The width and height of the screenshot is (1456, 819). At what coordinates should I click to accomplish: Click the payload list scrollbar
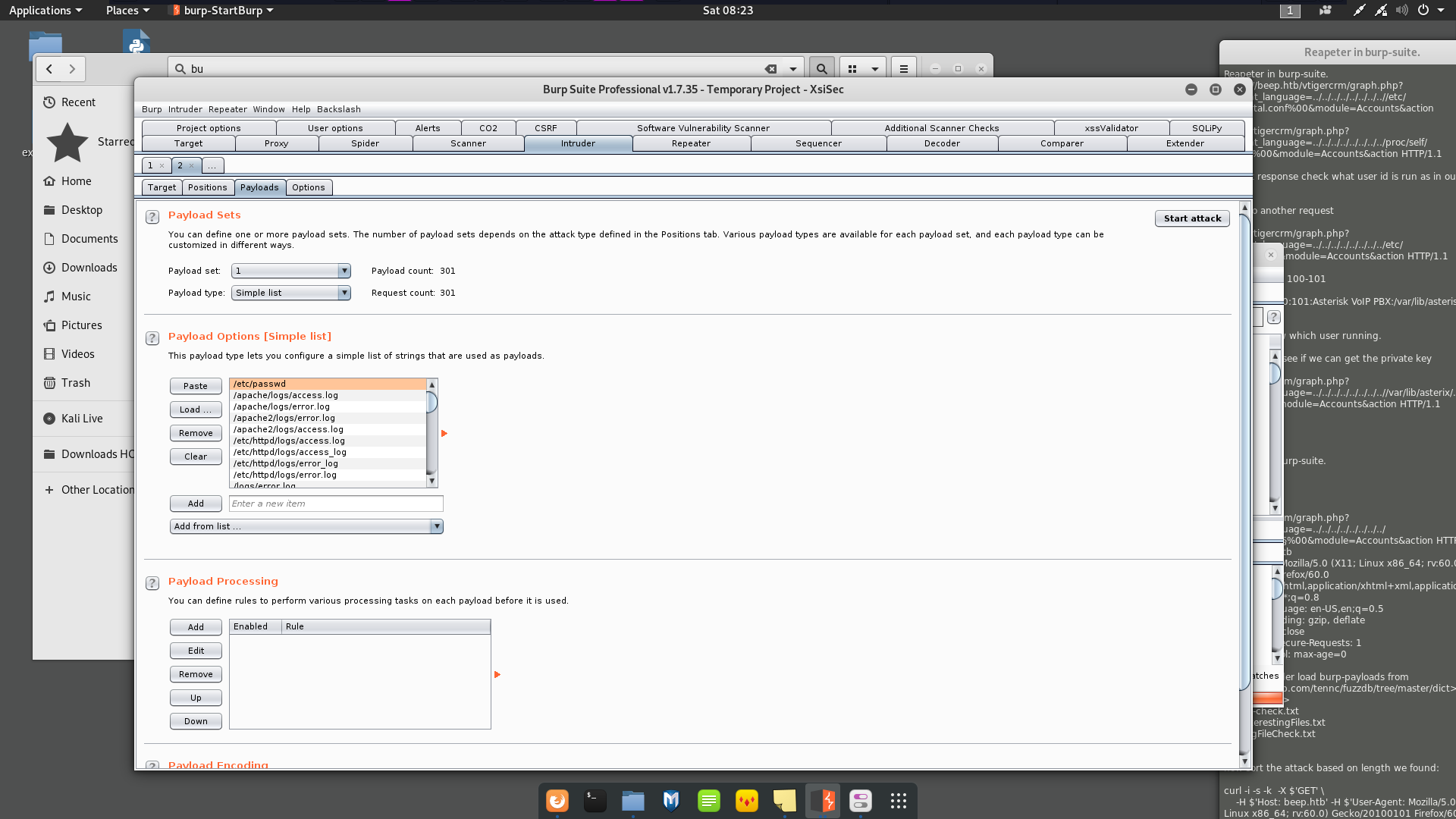(431, 433)
